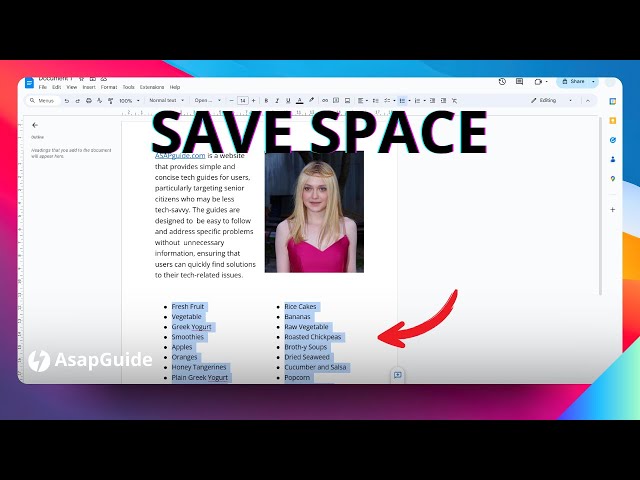
Task: Open the Tools menu
Action: [x=128, y=87]
